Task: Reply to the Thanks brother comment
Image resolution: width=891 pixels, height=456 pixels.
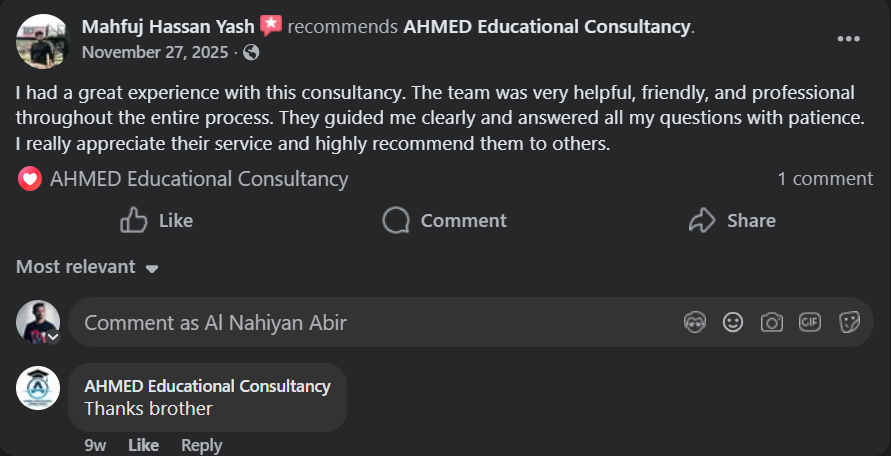Action: tap(201, 445)
